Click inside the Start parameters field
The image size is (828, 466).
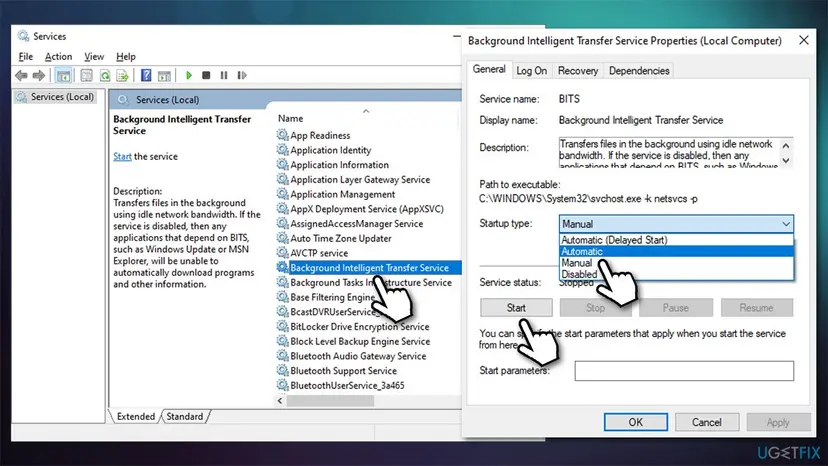(684, 371)
